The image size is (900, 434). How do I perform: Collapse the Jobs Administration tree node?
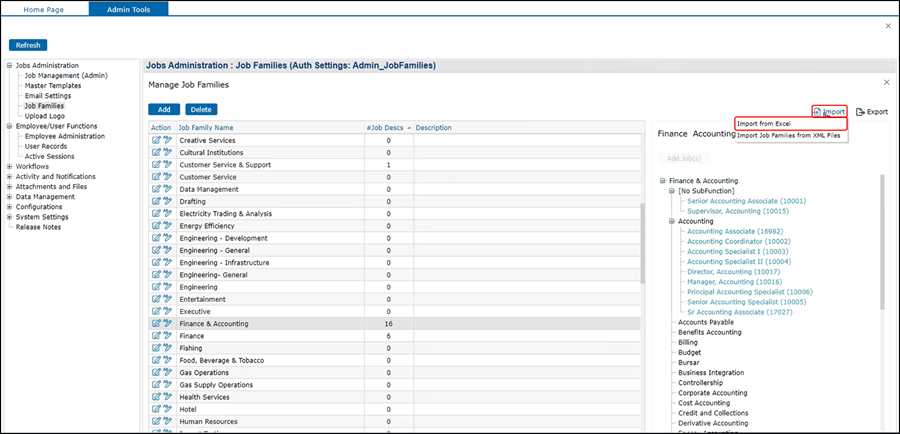point(9,66)
